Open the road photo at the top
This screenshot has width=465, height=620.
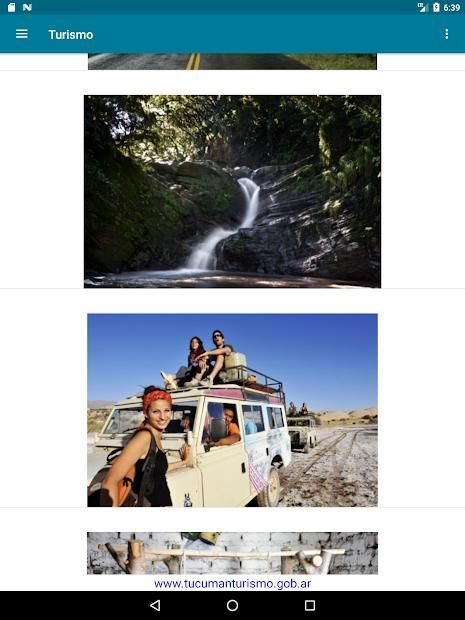click(232, 62)
